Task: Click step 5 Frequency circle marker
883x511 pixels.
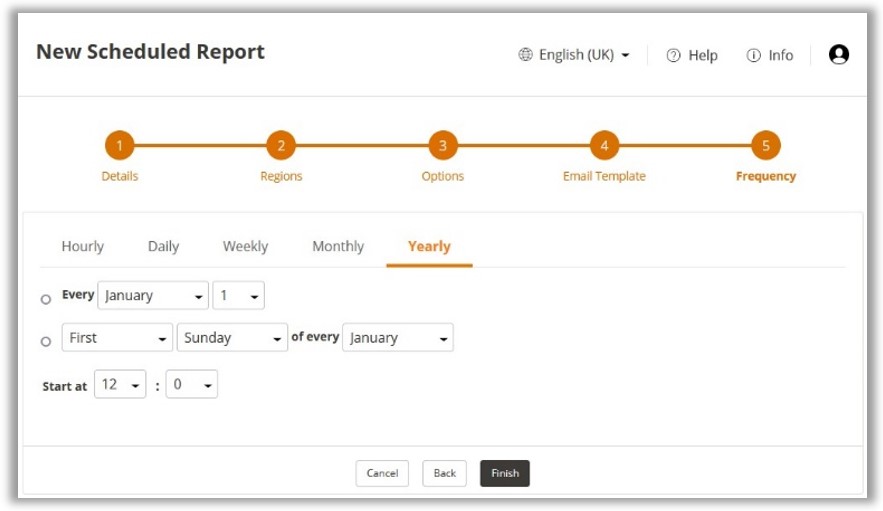Action: click(x=766, y=146)
